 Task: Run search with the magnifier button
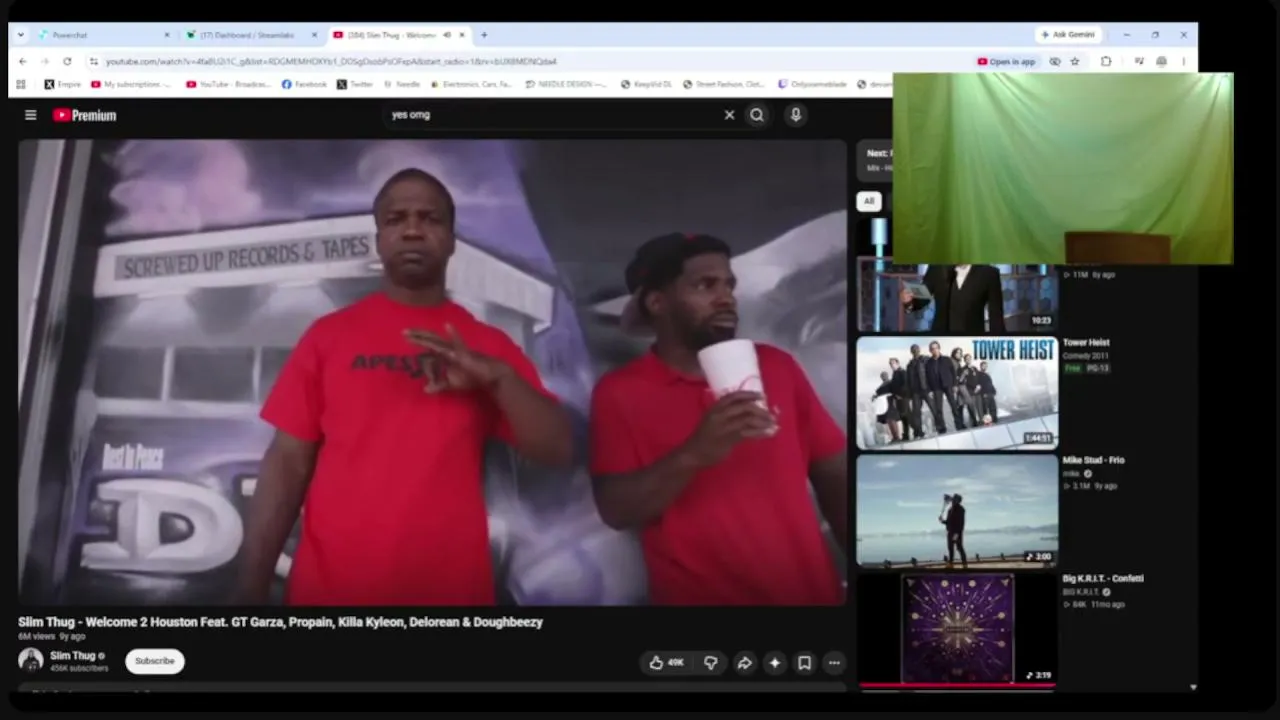(757, 115)
